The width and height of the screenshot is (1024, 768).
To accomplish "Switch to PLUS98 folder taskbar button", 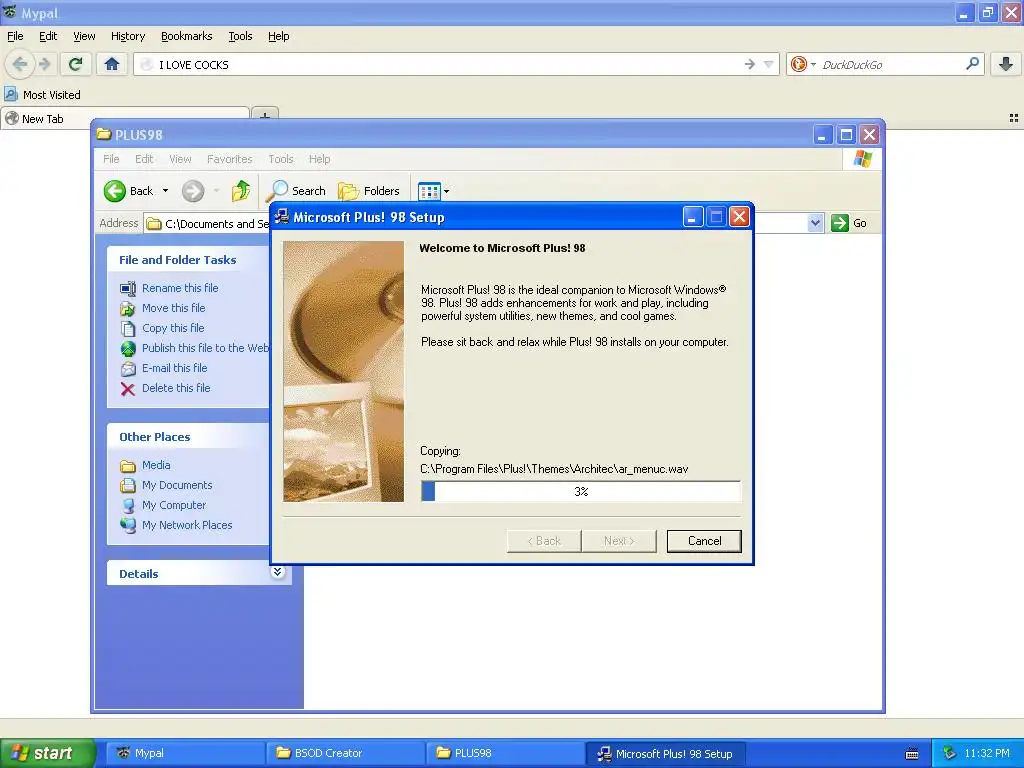I will (505, 753).
